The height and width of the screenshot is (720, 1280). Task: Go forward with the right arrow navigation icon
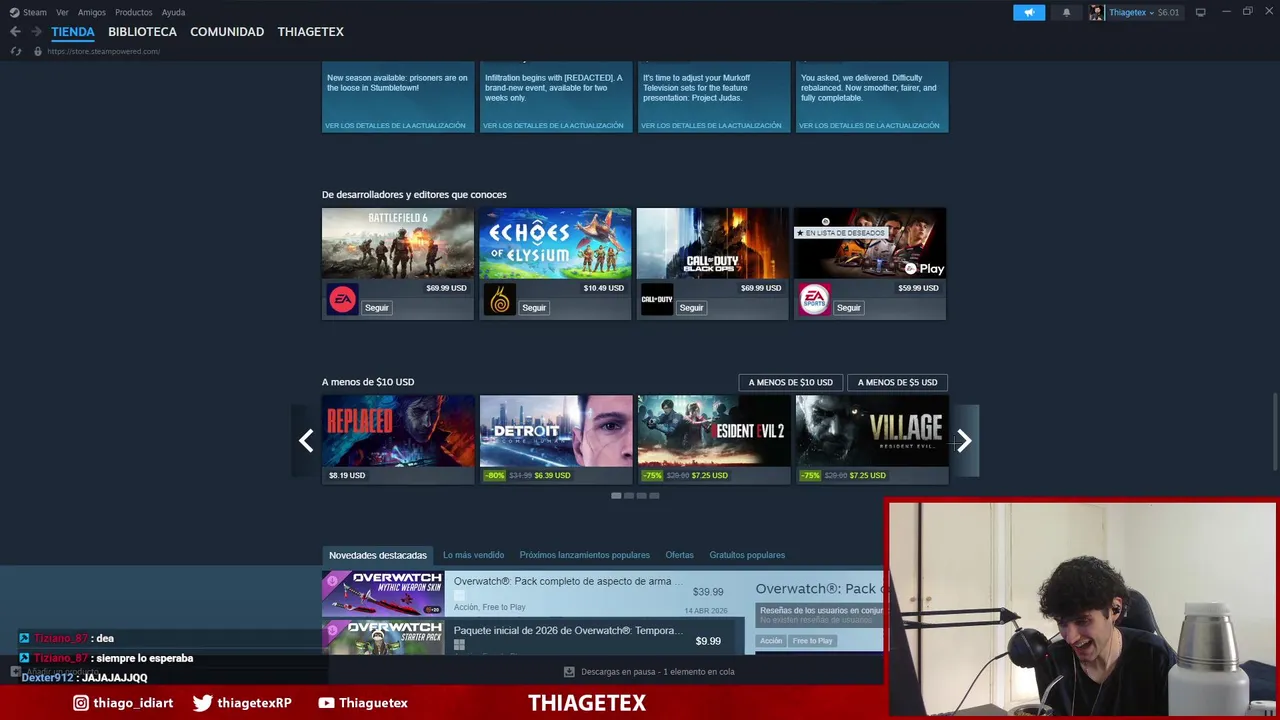point(36,32)
